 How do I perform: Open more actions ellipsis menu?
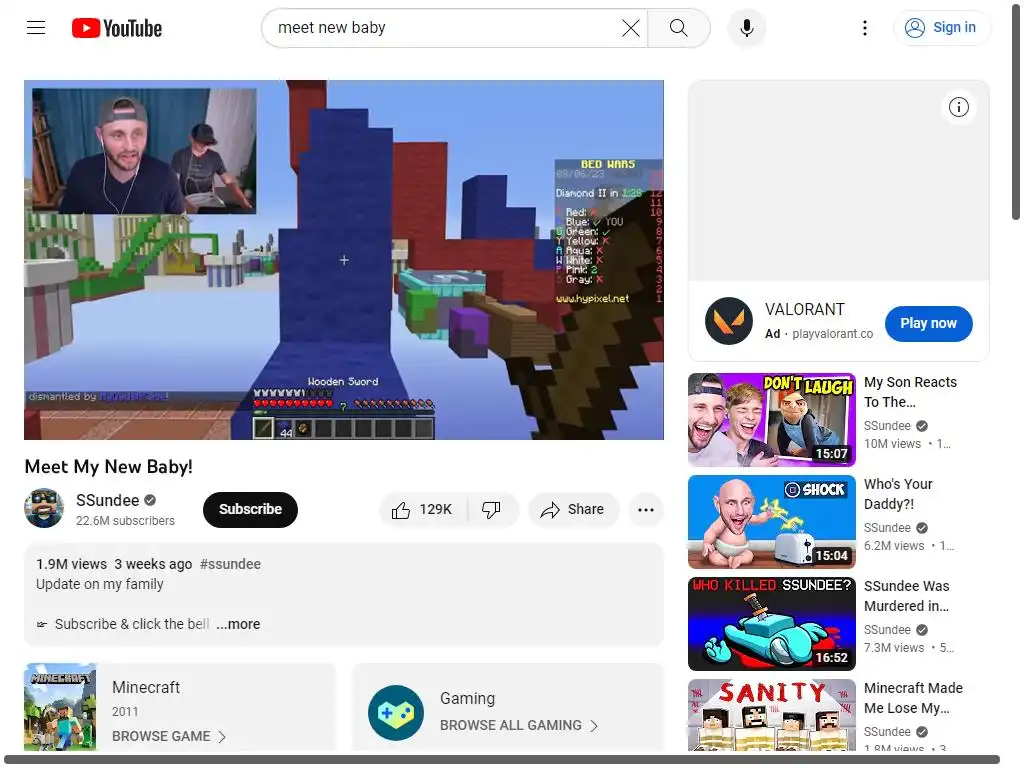click(645, 509)
